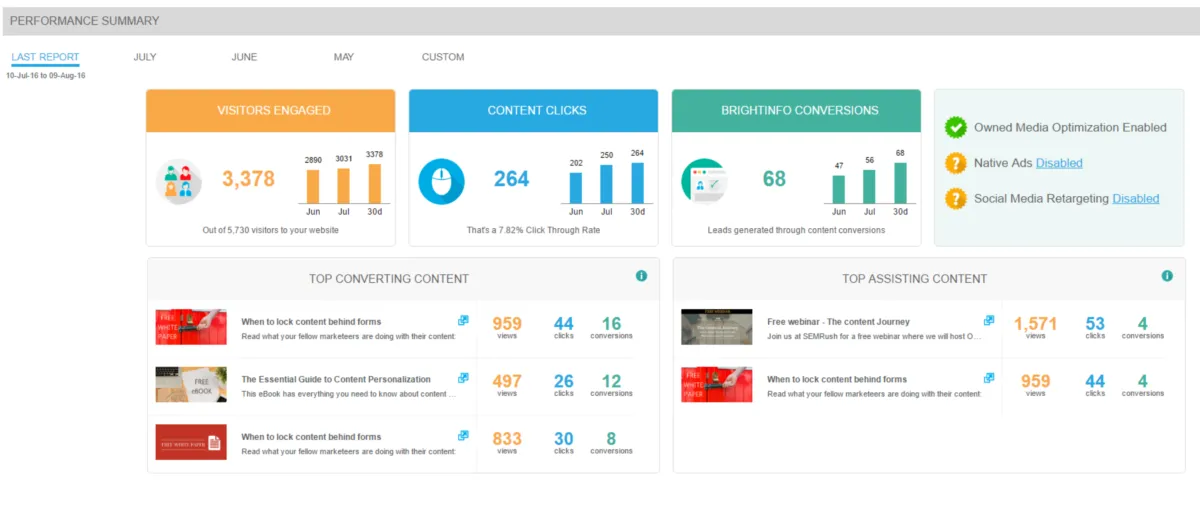
Task: Click 'Out of 5,730 visitors to your website'
Action: coord(271,230)
